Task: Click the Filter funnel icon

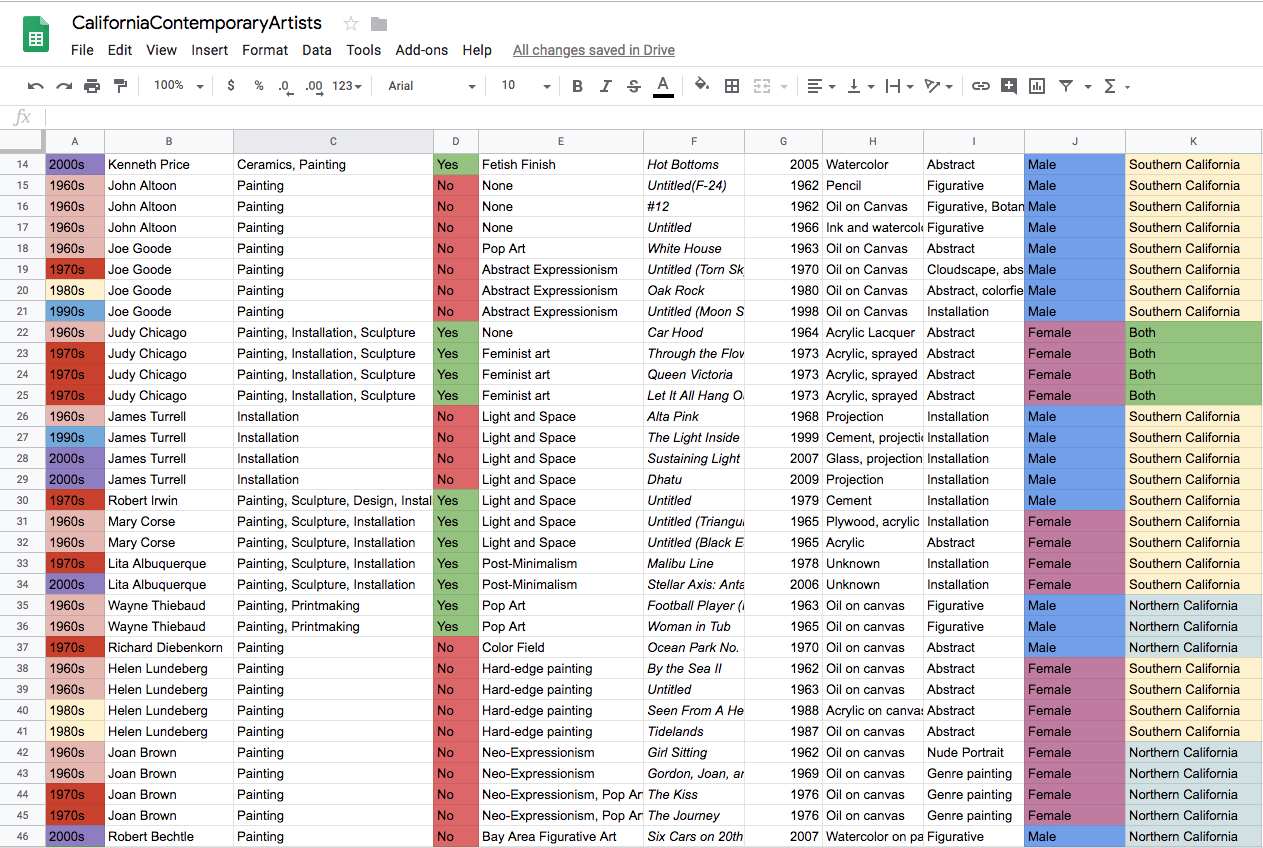Action: pos(1066,86)
